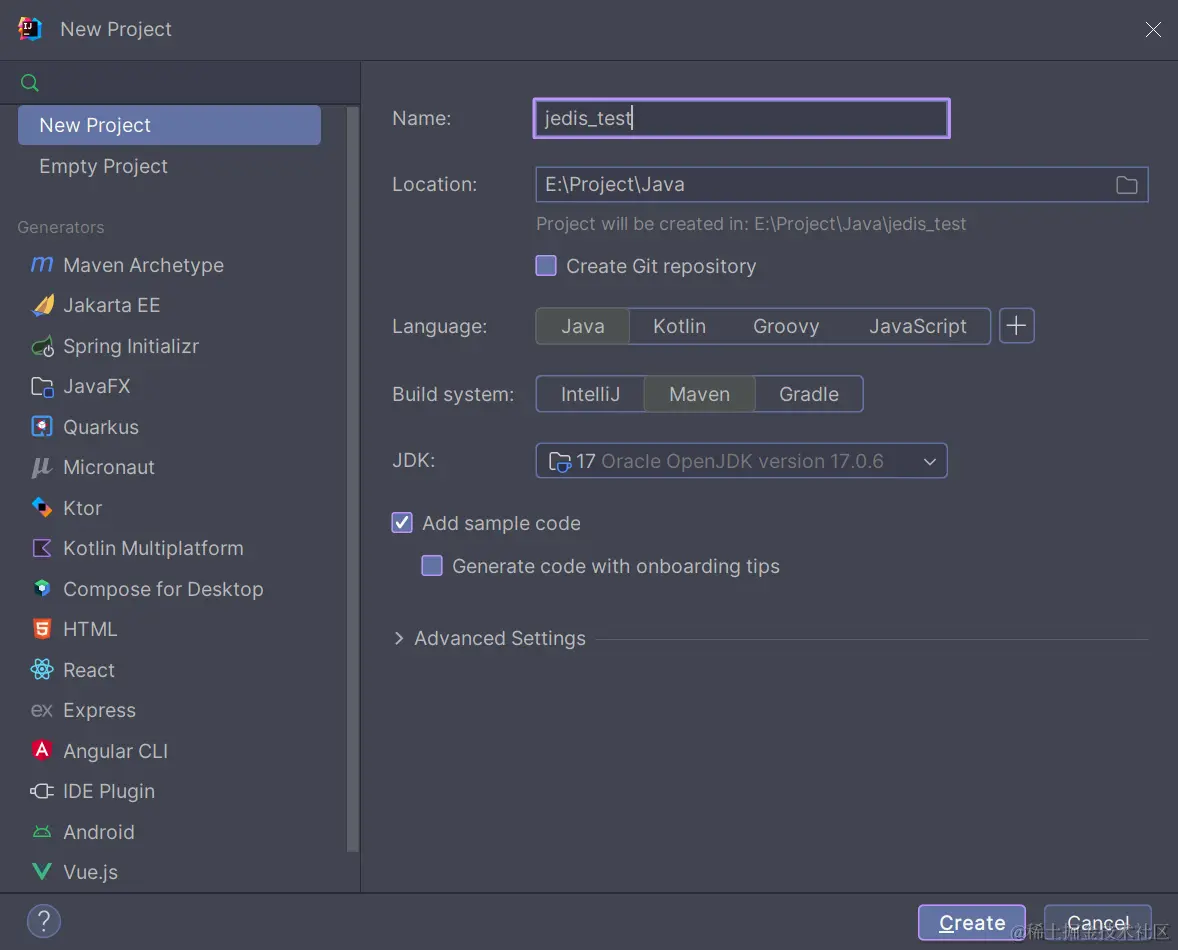Click the React atom icon
This screenshot has height=950, width=1178.
pyautogui.click(x=42, y=669)
